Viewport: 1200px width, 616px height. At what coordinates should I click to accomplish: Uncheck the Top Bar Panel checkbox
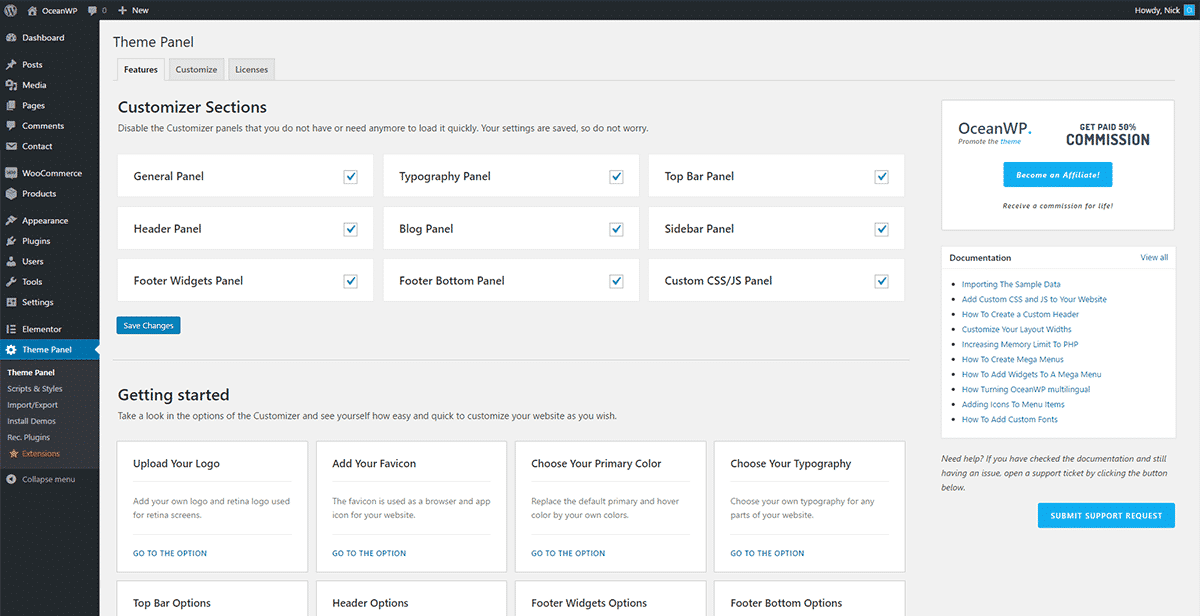[x=882, y=176]
